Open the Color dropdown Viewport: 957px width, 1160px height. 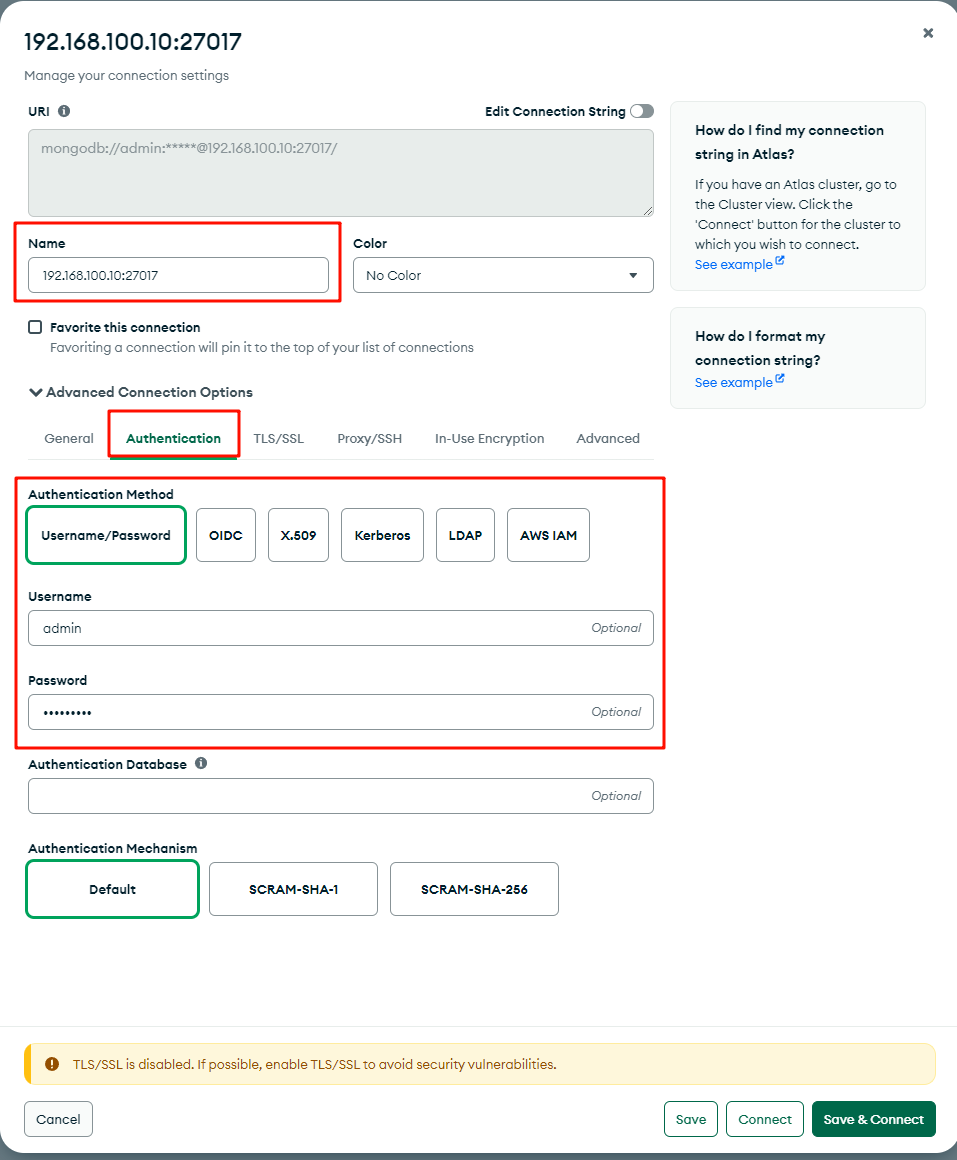tap(503, 275)
